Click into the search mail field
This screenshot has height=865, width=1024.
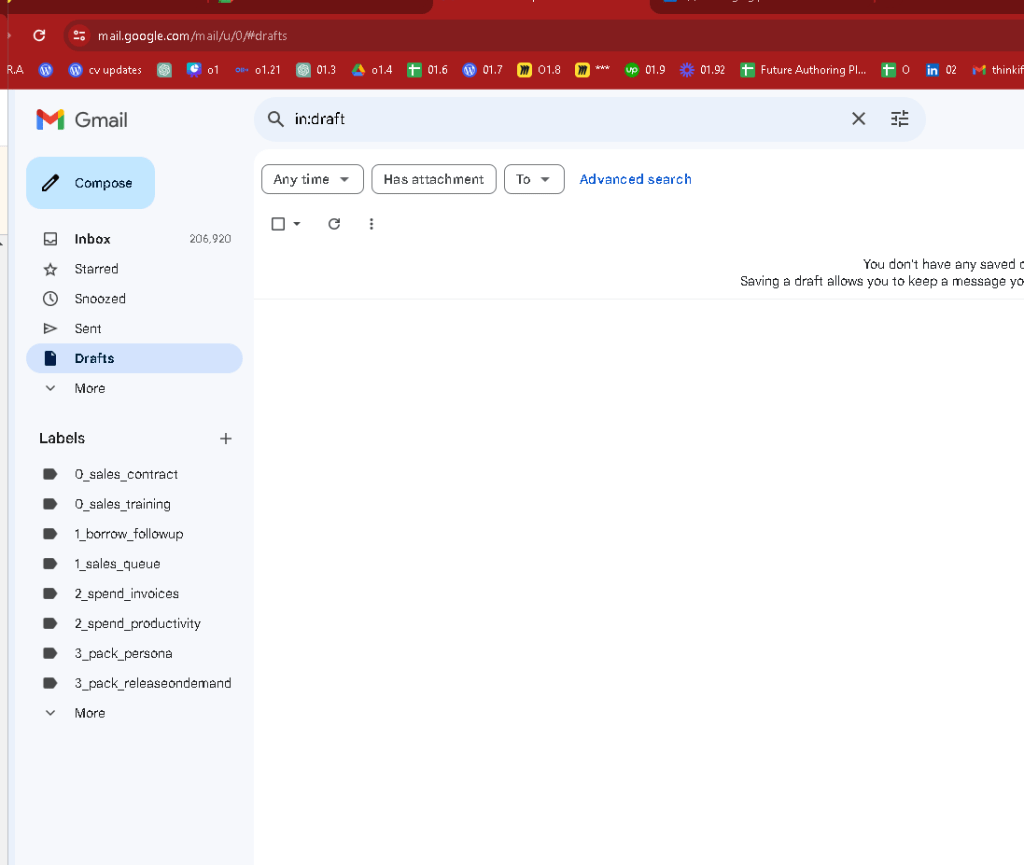coord(565,119)
